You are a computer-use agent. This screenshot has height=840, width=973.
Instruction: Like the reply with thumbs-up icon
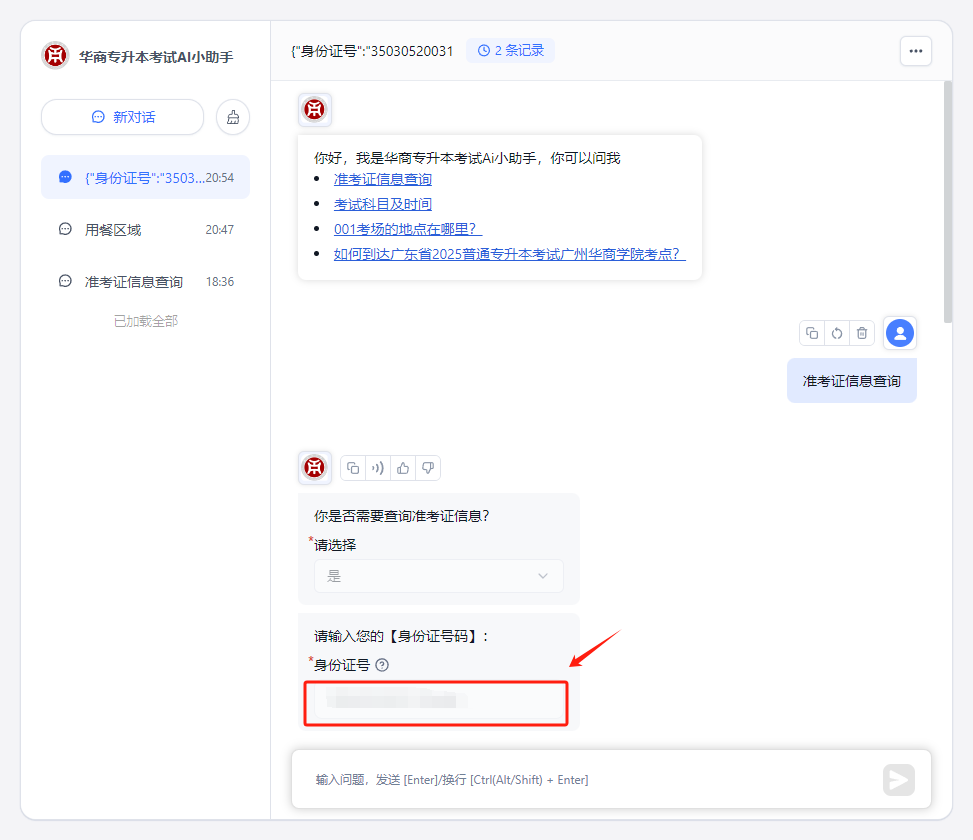(403, 468)
